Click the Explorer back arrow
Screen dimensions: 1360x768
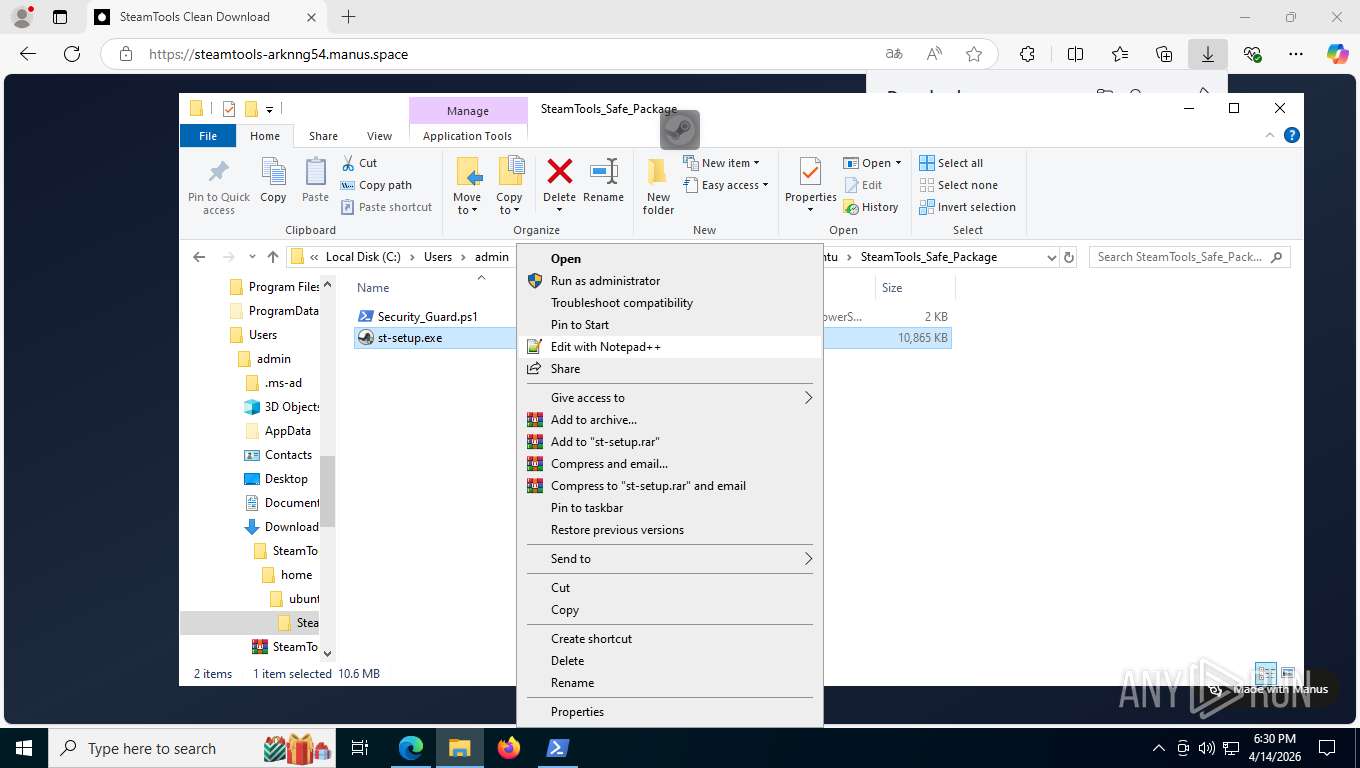tap(198, 257)
